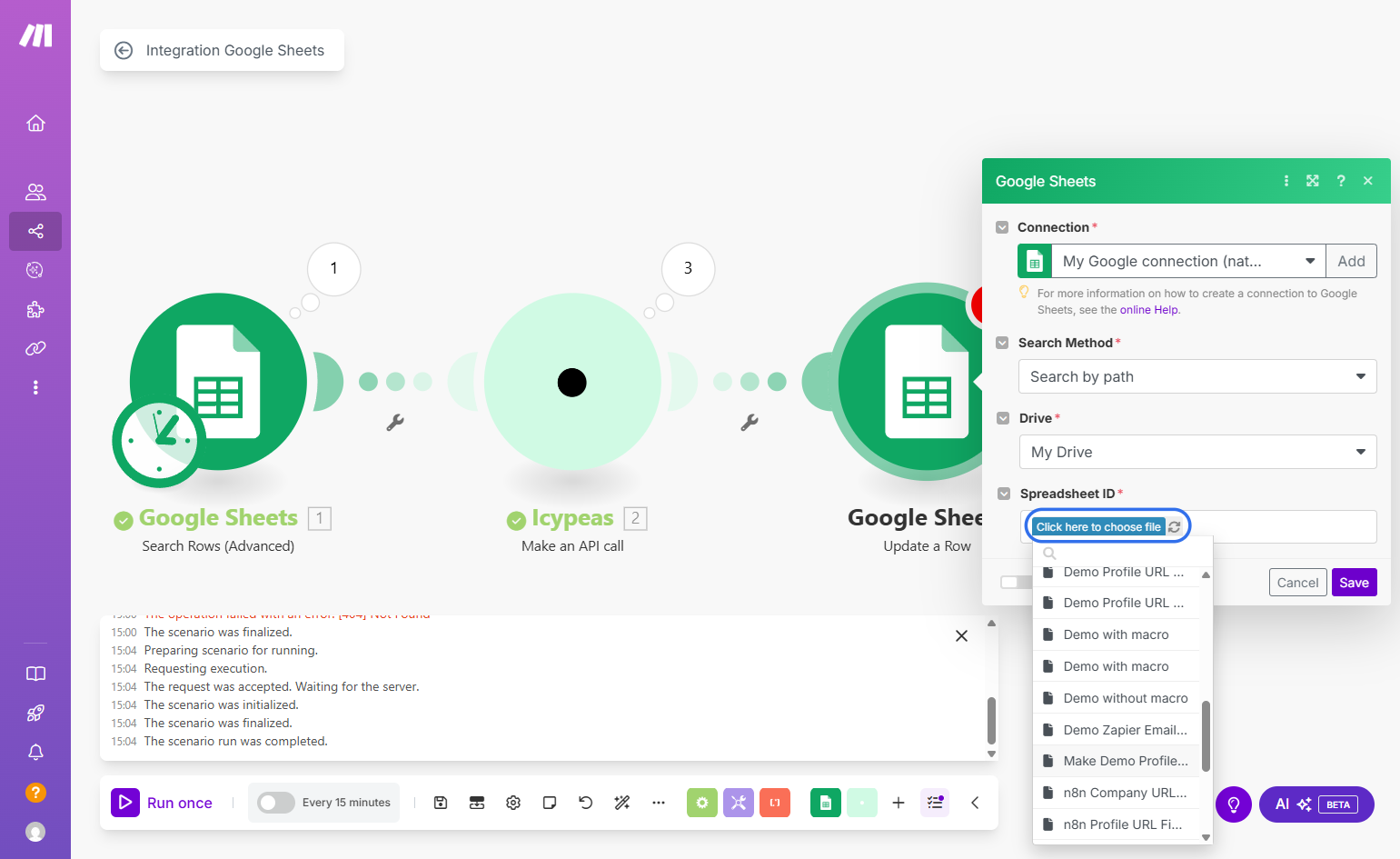The height and width of the screenshot is (859, 1400).
Task: Collapse the favorites toolbar chevron
Action: [975, 803]
